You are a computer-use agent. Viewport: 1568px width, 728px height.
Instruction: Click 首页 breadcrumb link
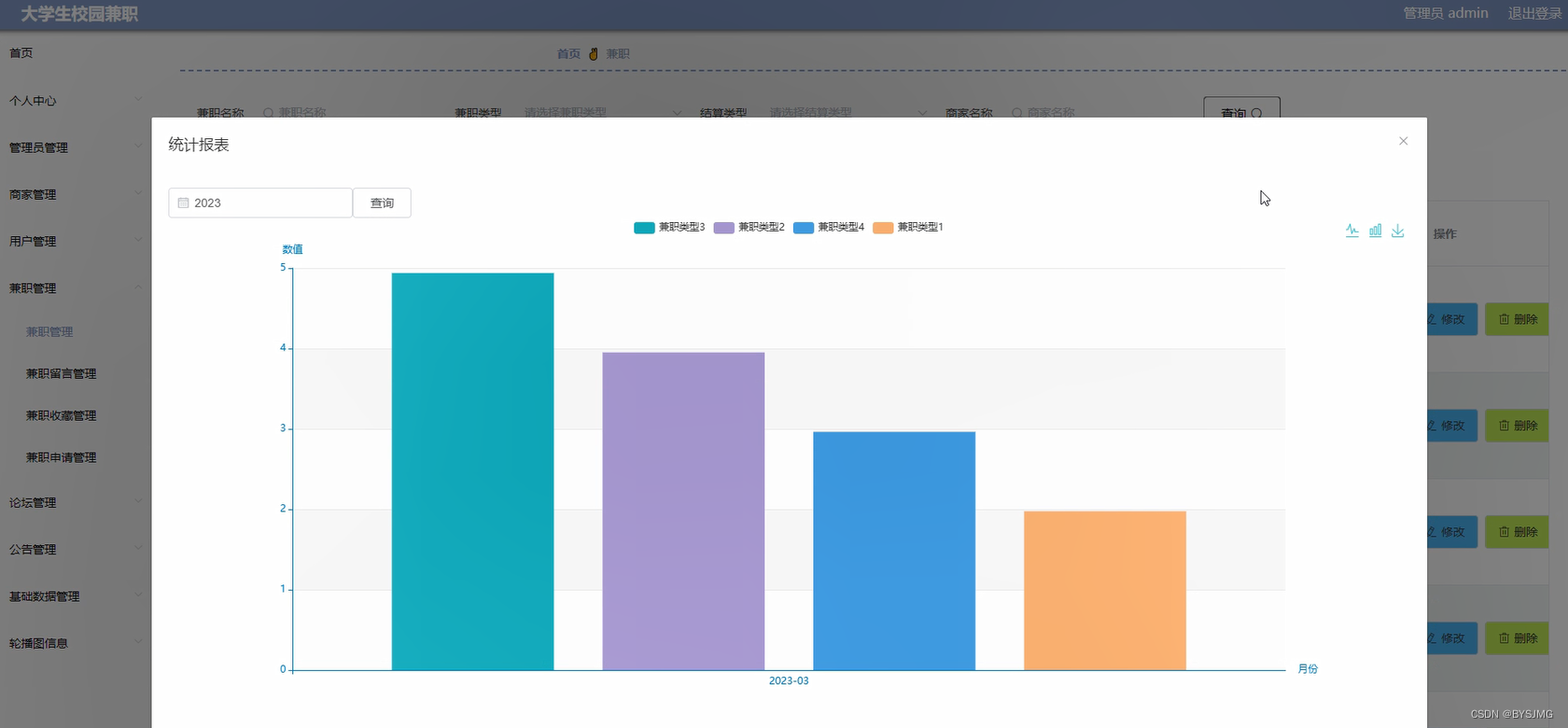(x=568, y=54)
